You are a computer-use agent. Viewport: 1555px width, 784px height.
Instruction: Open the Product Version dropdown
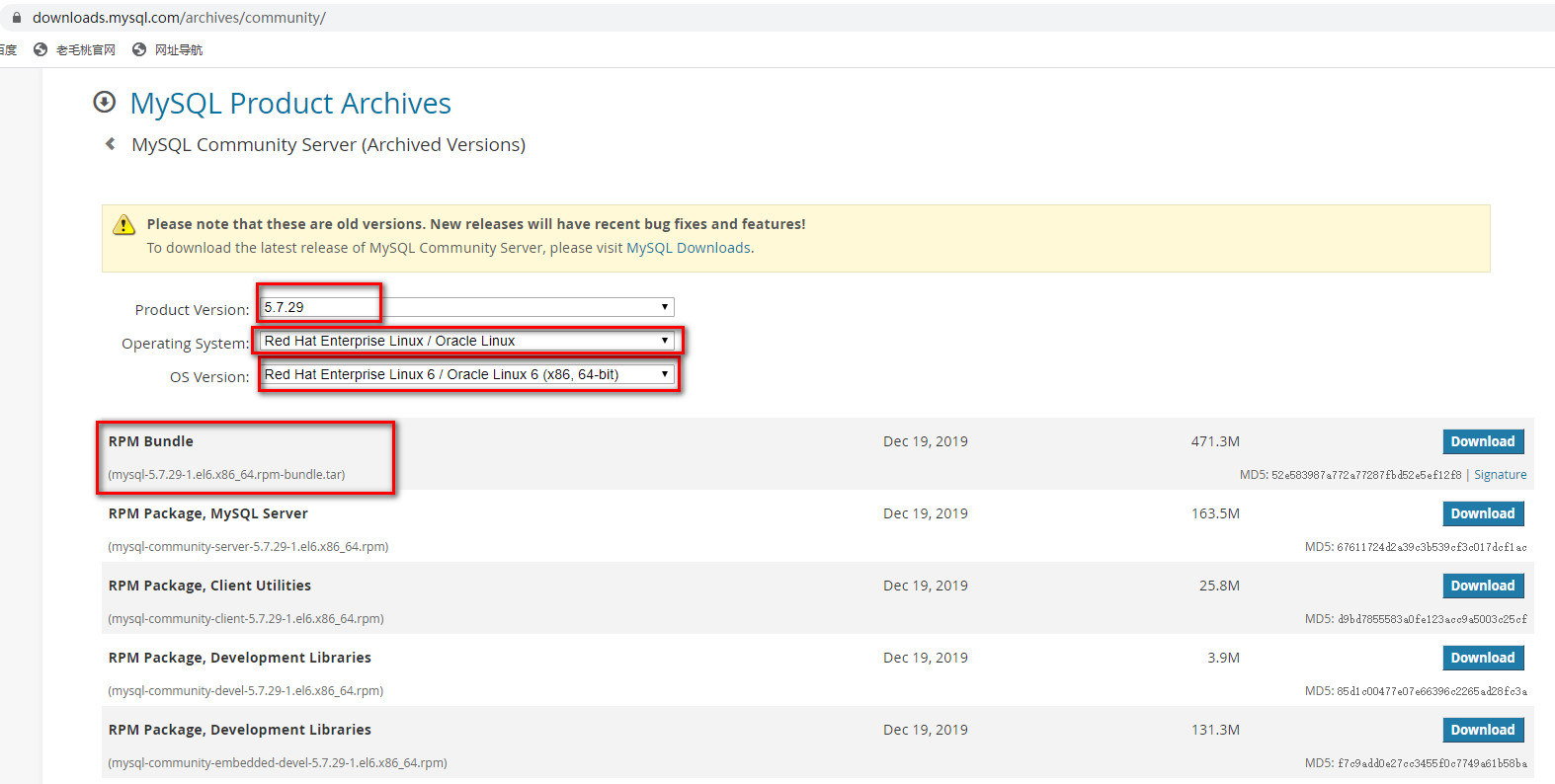point(467,307)
